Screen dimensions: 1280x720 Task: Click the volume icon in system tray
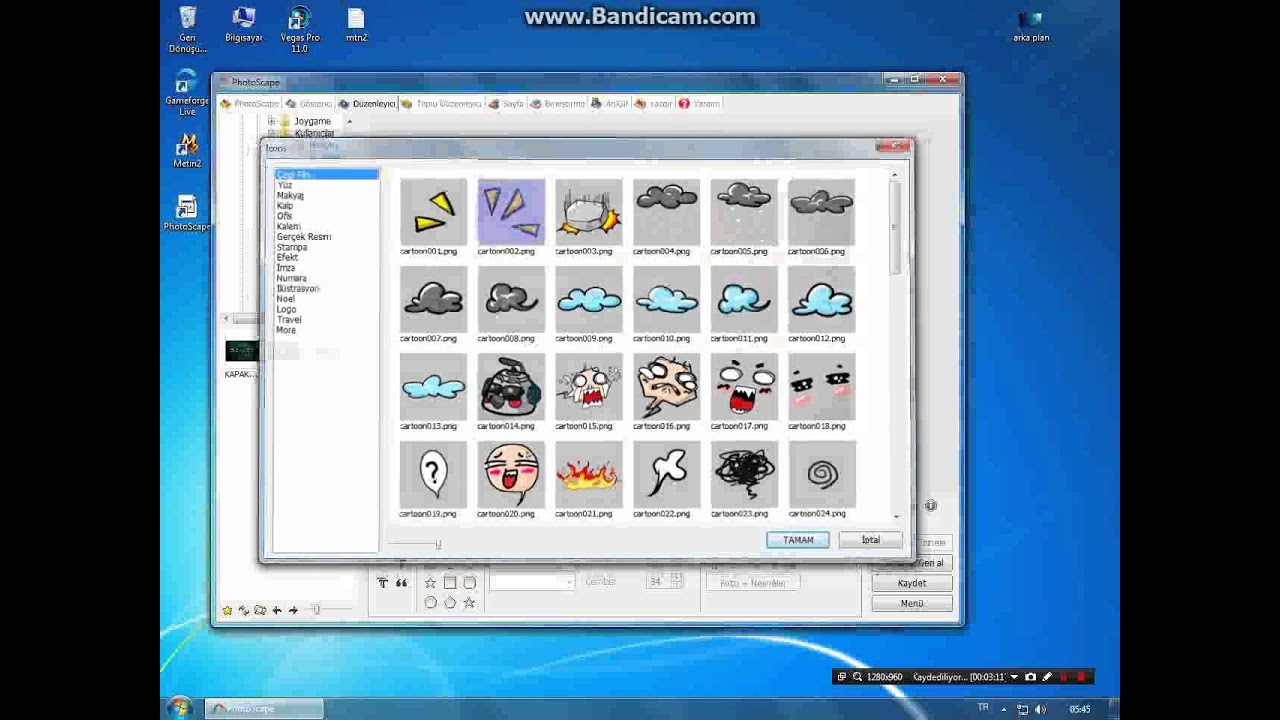[1041, 709]
